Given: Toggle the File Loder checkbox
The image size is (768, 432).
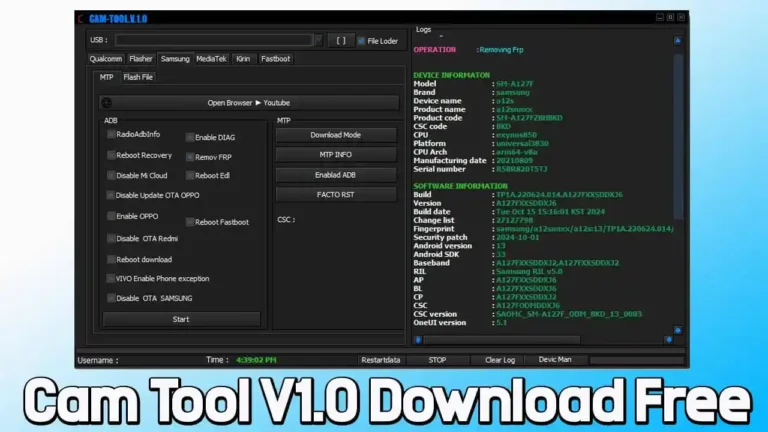Looking at the screenshot, I should click(361, 41).
